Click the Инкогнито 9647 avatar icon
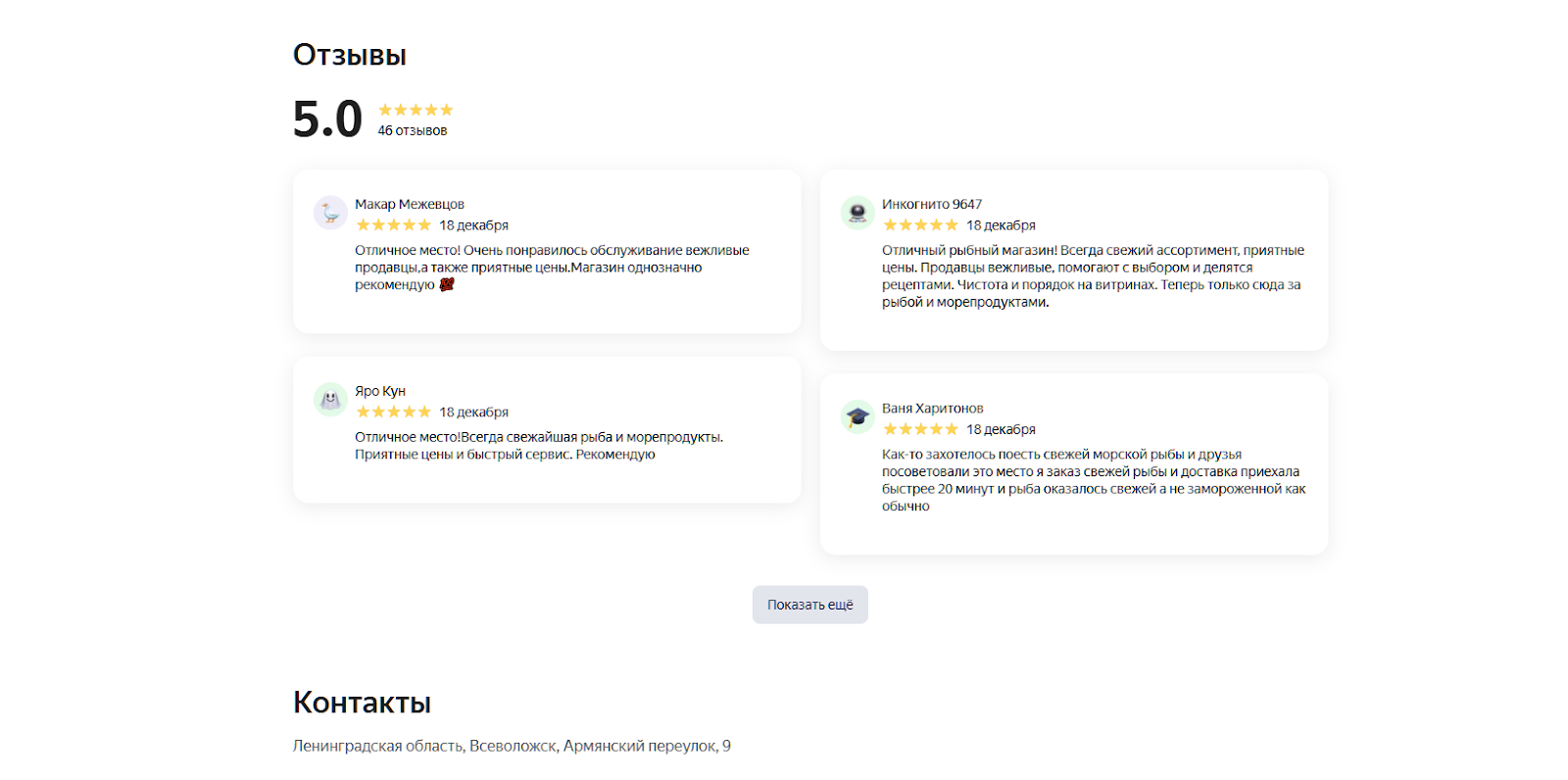This screenshot has width=1568, height=780. click(857, 212)
